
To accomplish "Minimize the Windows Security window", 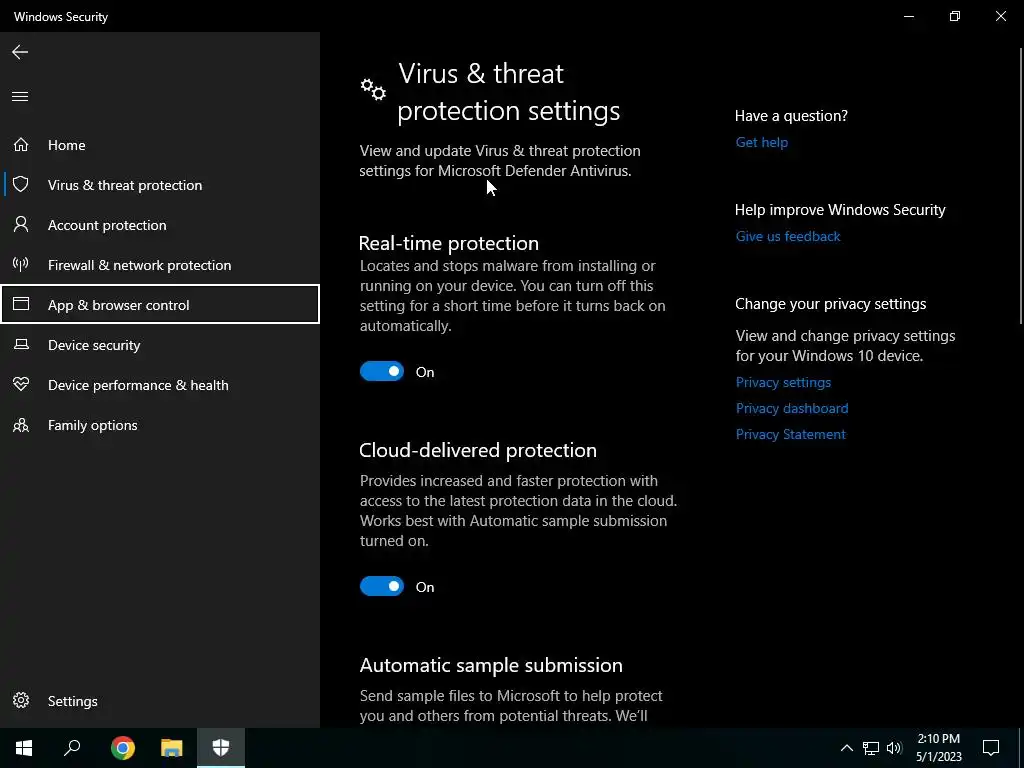I will (x=908, y=16).
